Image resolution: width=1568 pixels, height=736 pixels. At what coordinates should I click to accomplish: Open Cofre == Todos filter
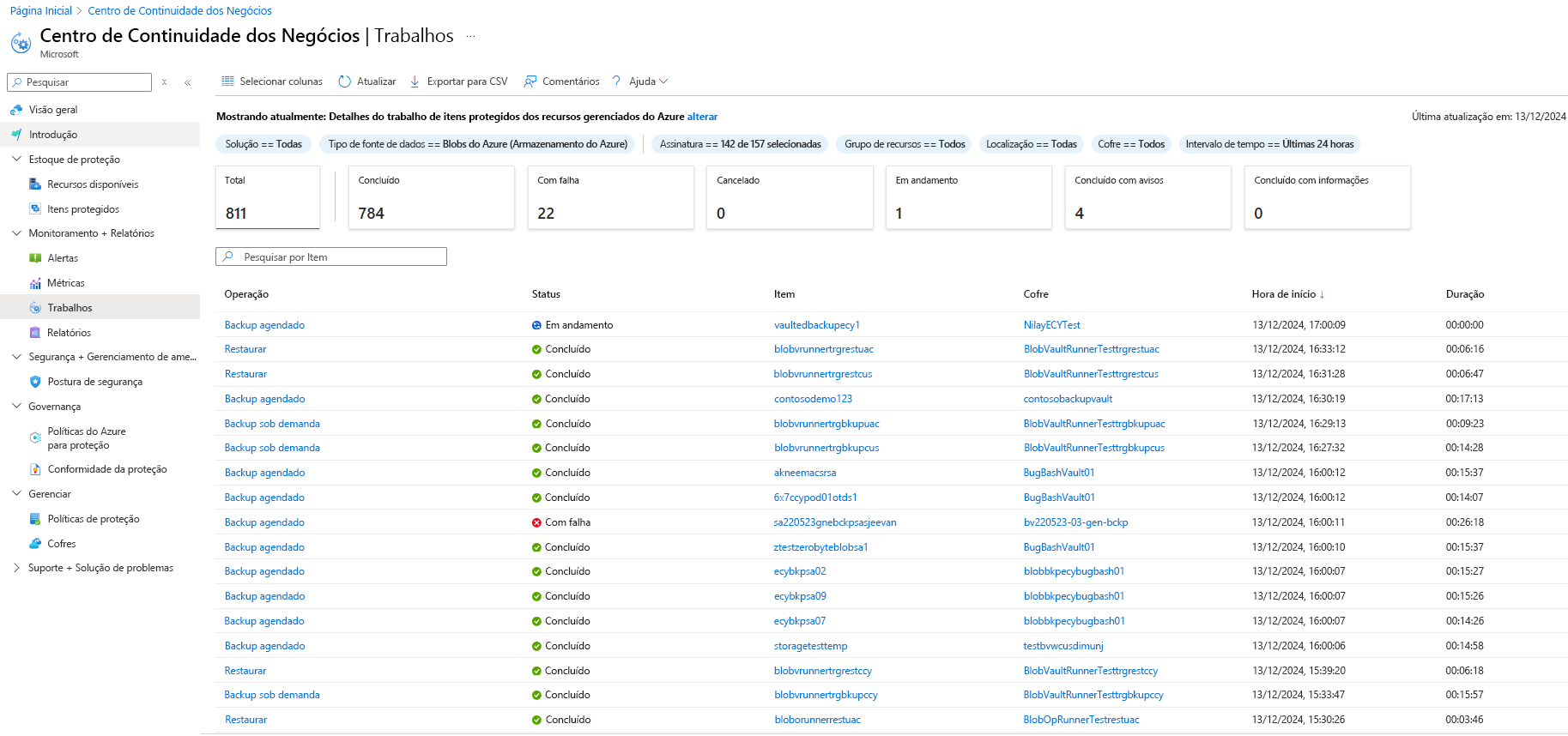(1131, 144)
